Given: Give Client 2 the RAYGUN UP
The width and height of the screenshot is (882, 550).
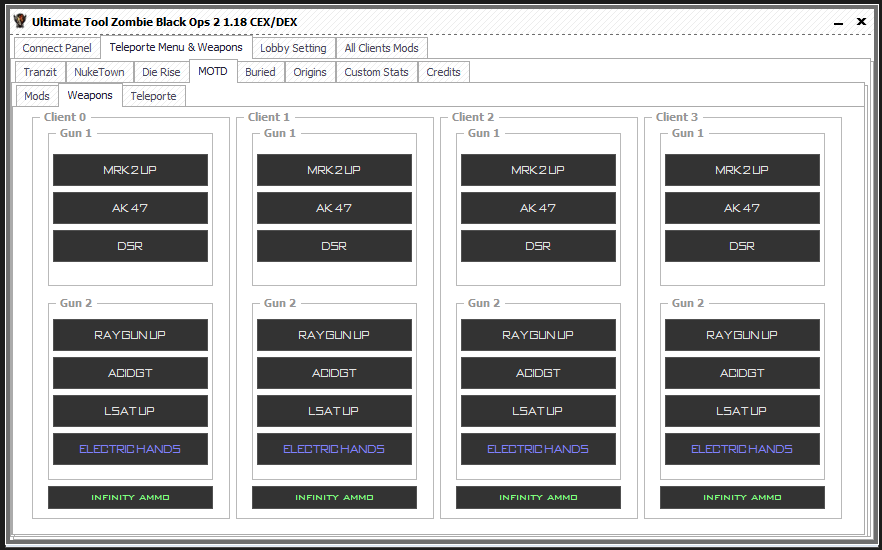Looking at the screenshot, I should point(538,335).
